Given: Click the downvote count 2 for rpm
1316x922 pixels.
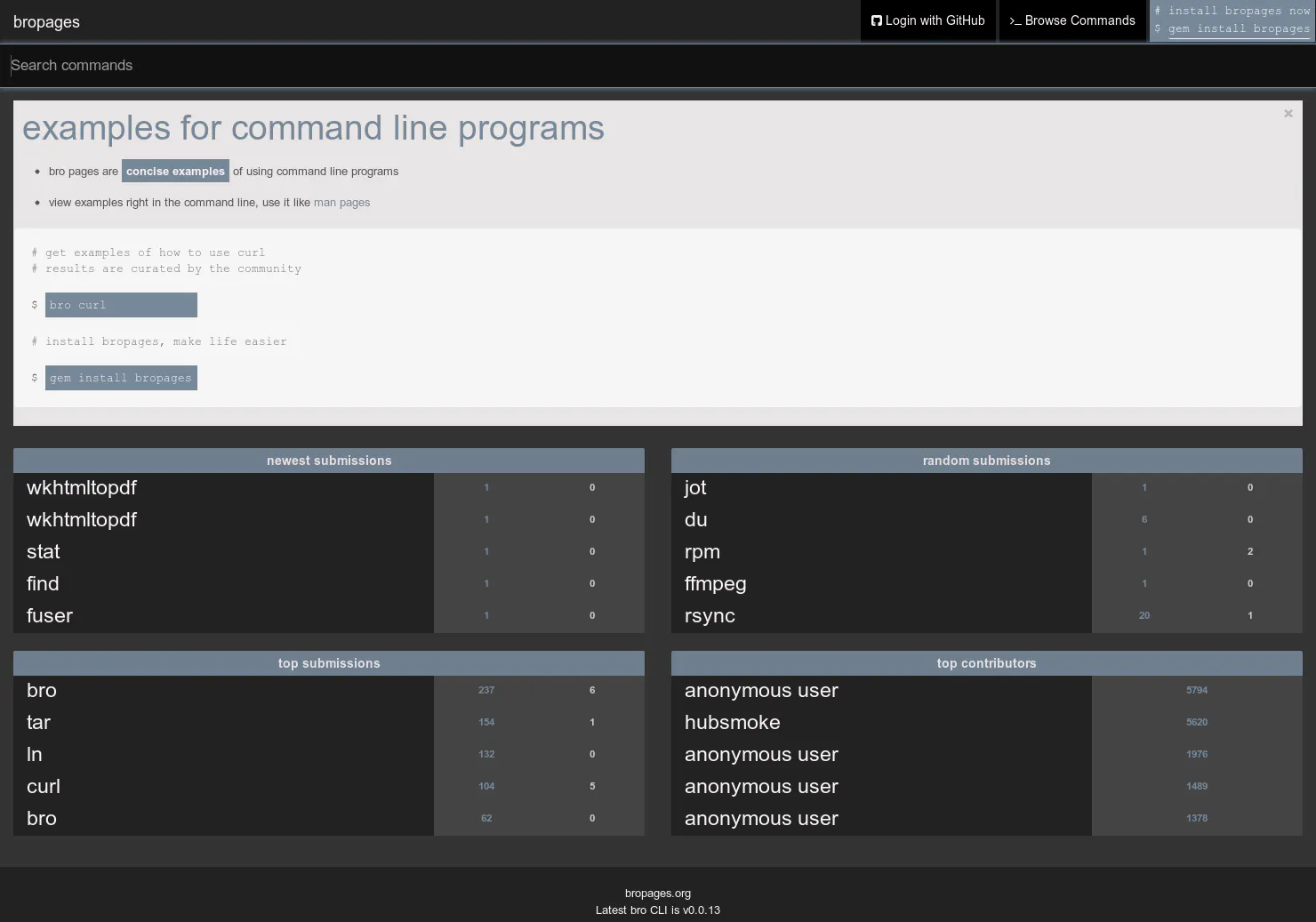Looking at the screenshot, I should tap(1250, 551).
